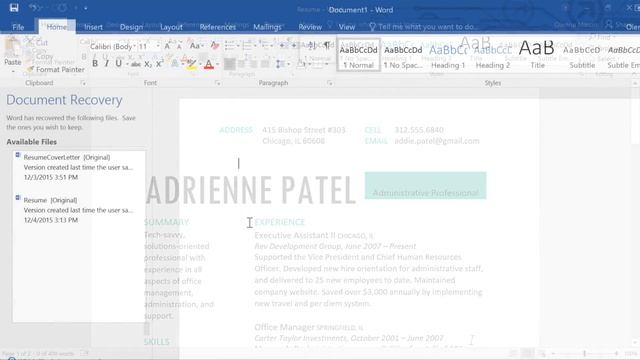Click the Align Right icon
Image resolution: width=640 pixels, height=360 pixels.
coord(253,64)
